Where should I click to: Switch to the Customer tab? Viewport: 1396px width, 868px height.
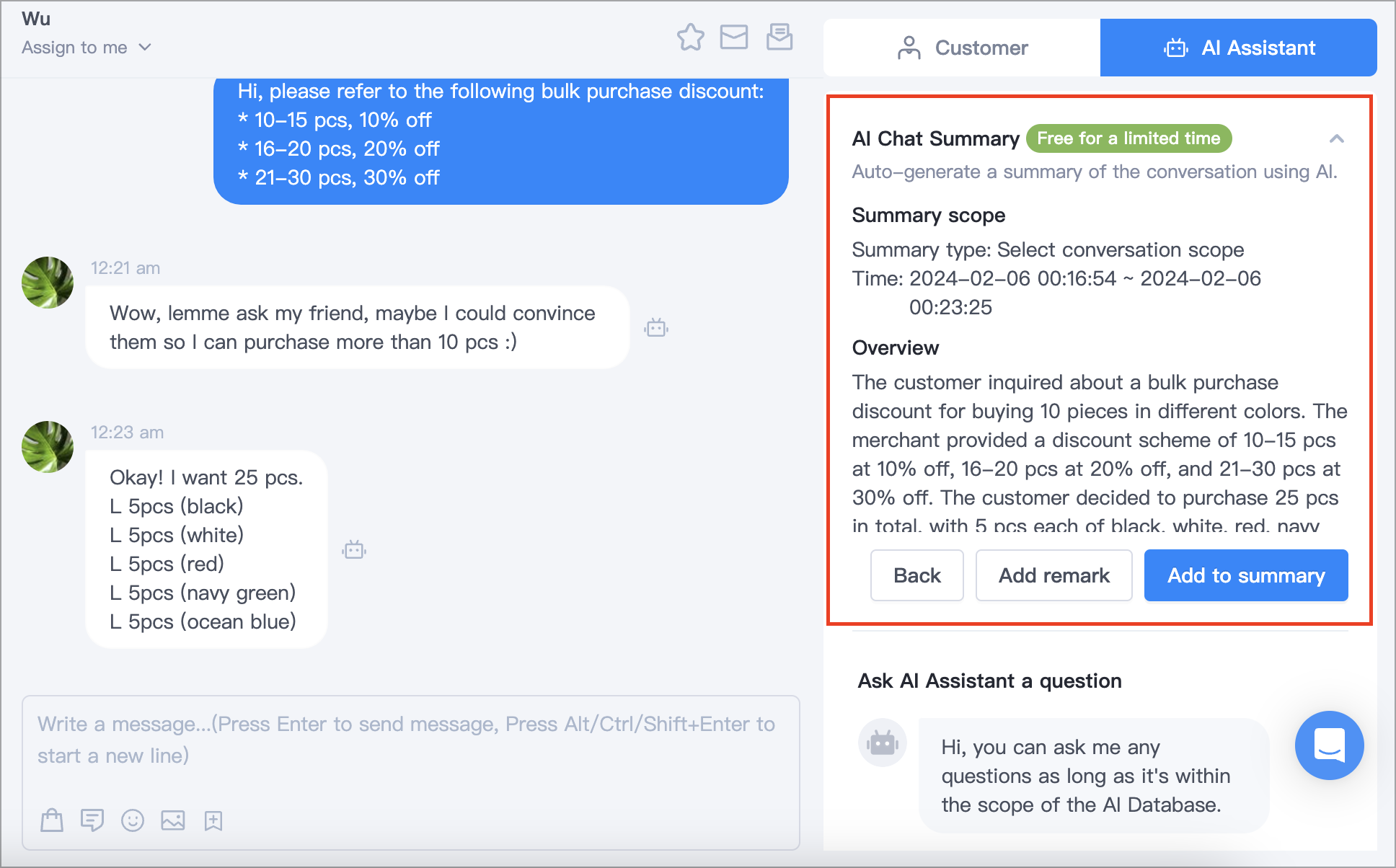pyautogui.click(x=962, y=48)
